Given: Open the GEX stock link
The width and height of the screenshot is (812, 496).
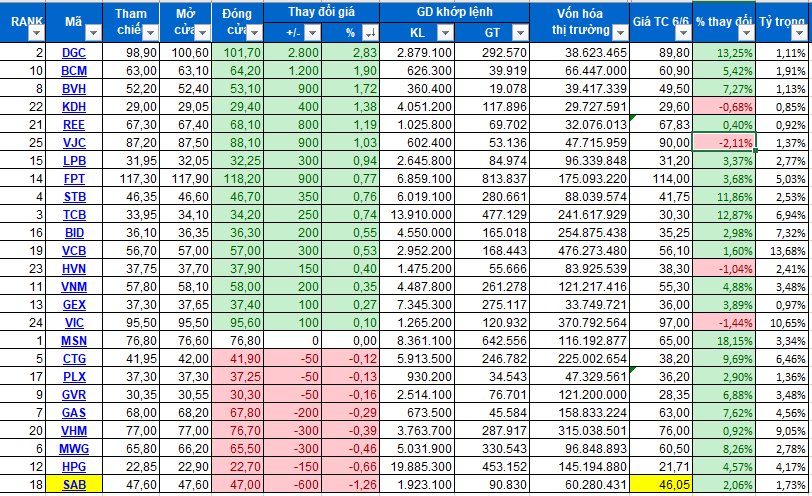Looking at the screenshot, I should [74, 305].
